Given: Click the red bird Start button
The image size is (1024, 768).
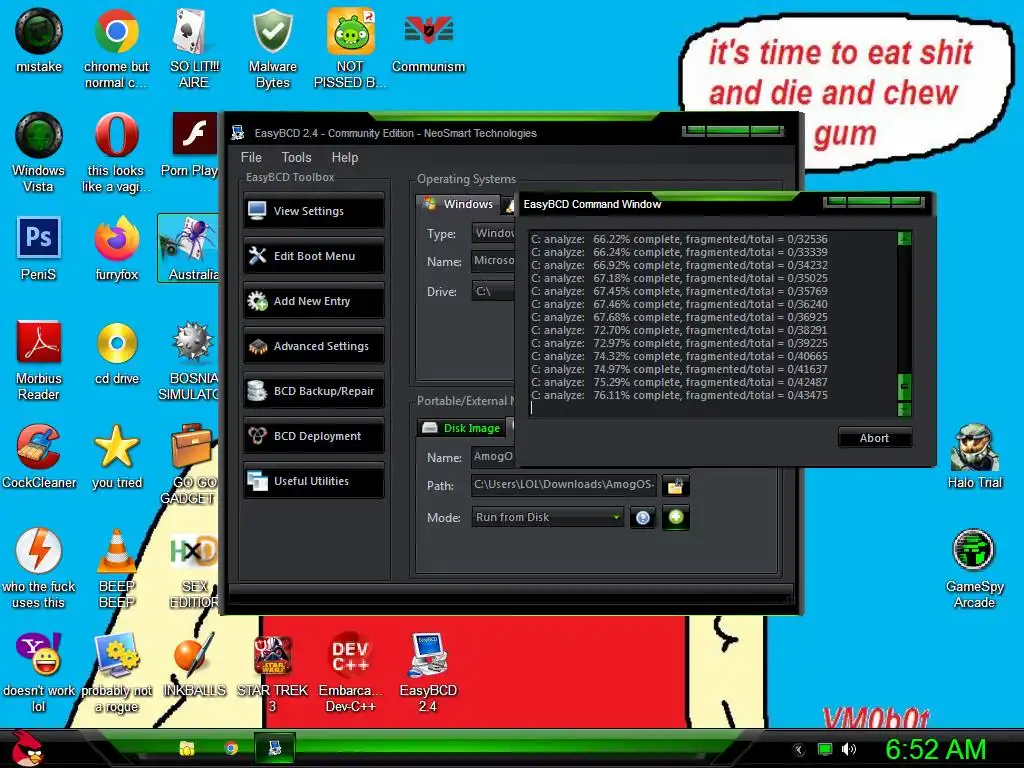Looking at the screenshot, I should pos(26,748).
